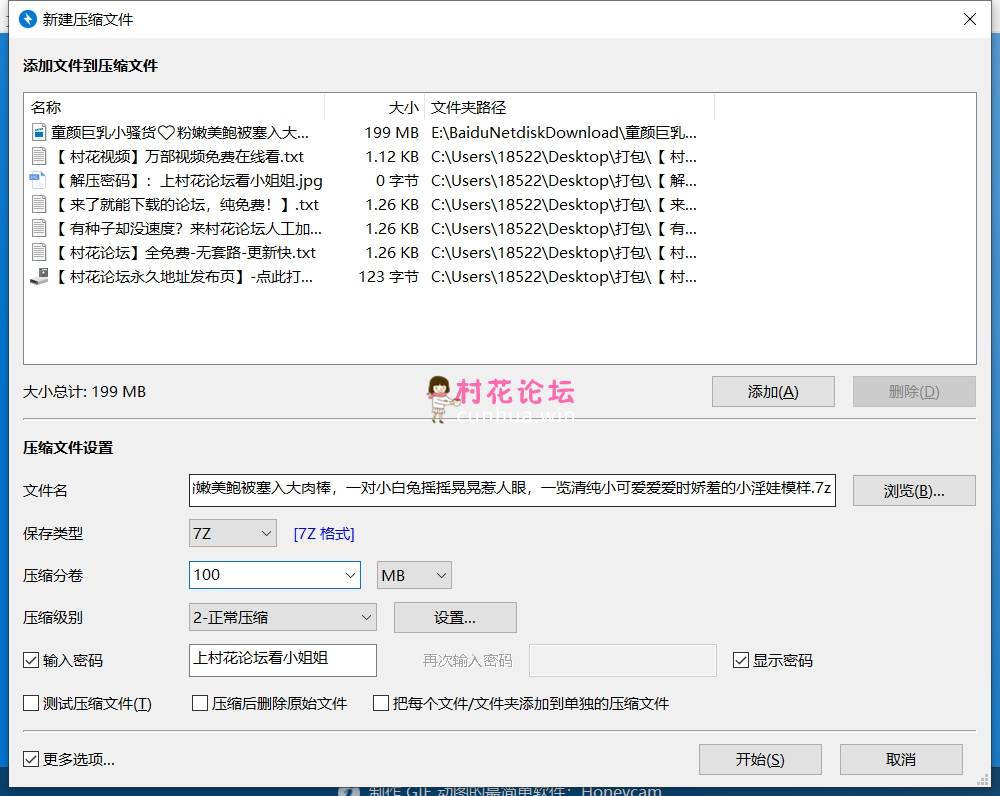Enable 压缩后删除原始文件 option
The width and height of the screenshot is (1000, 796).
(200, 703)
